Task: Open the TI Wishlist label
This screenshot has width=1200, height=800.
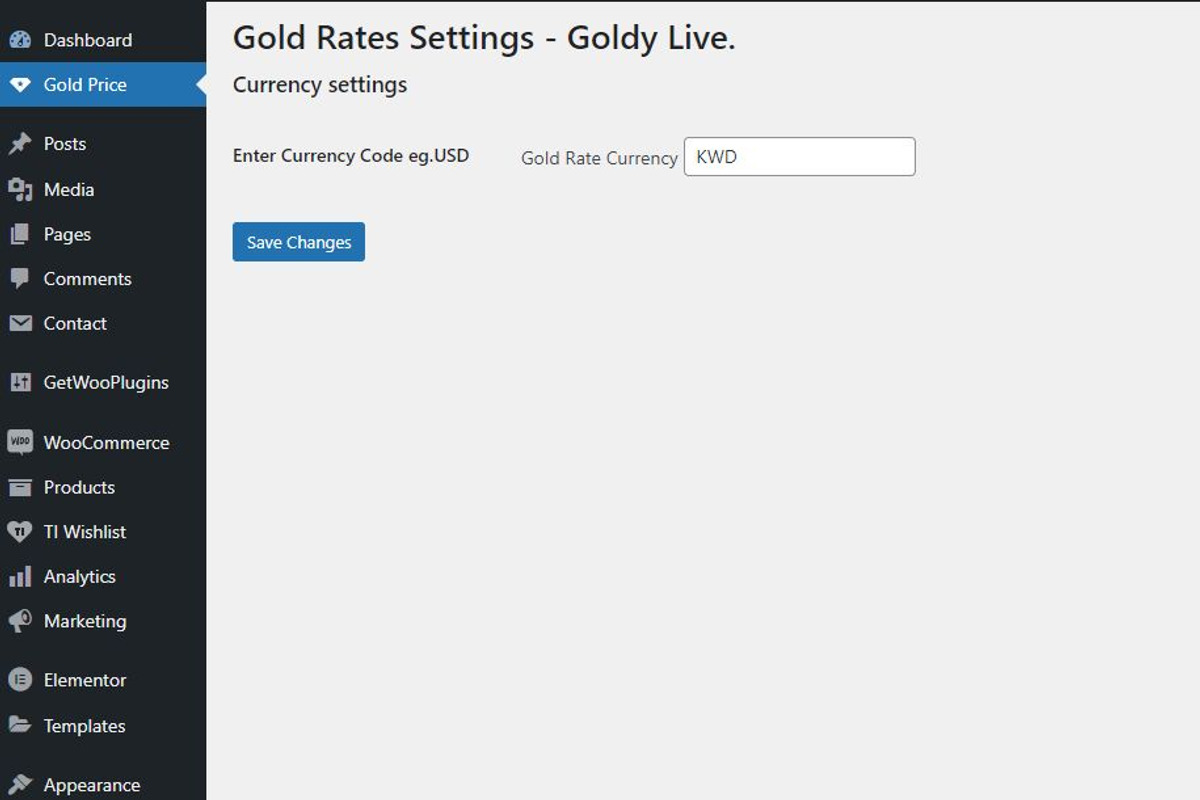Action: coord(85,532)
